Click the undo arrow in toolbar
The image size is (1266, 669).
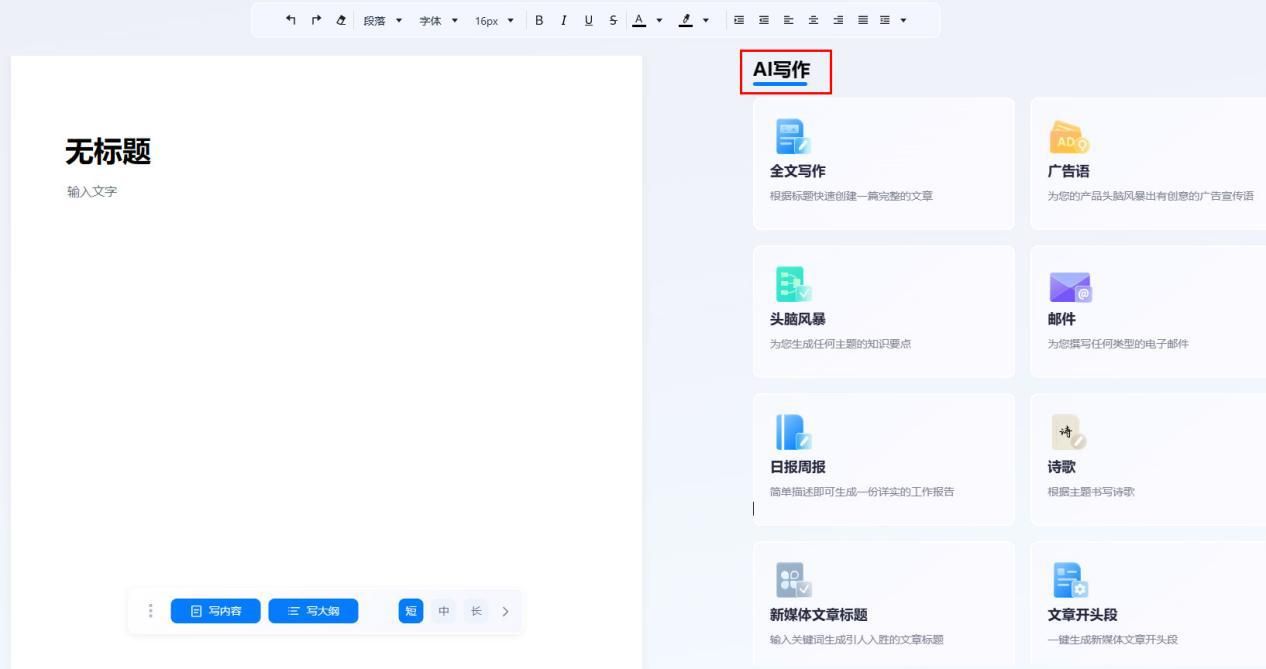(291, 20)
